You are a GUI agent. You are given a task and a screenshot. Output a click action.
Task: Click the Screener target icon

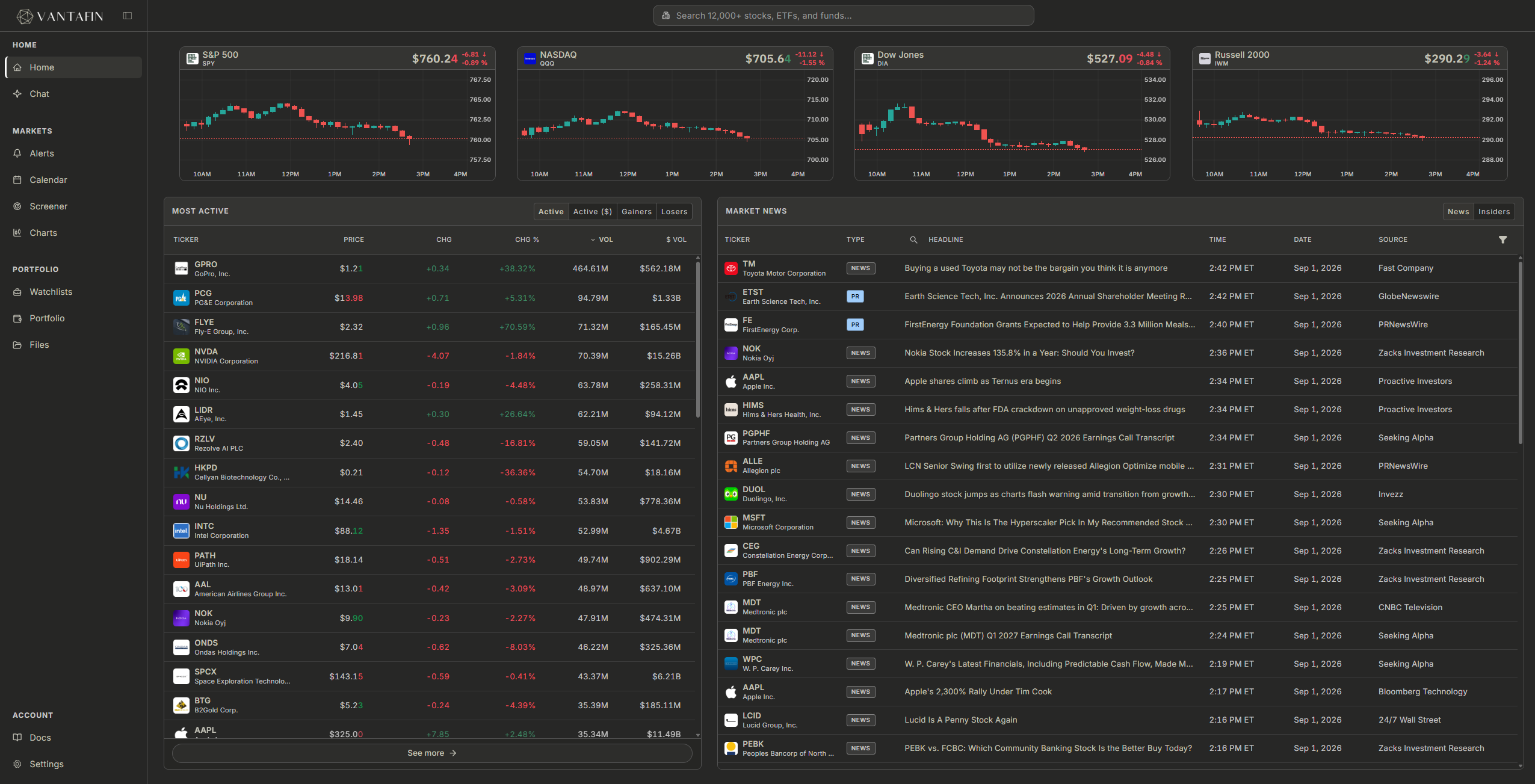click(x=17, y=206)
